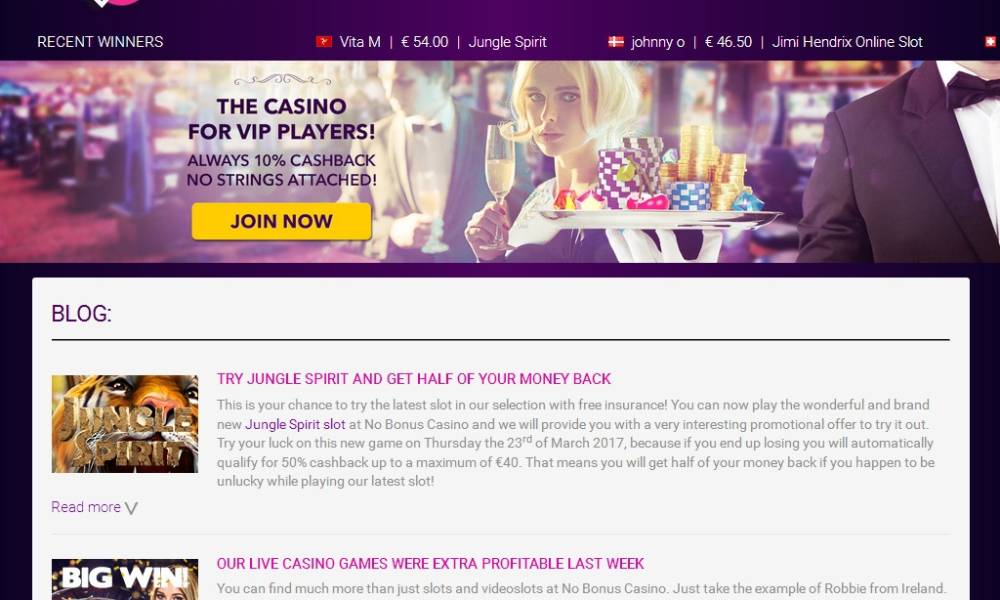This screenshot has height=600, width=1000.
Task: Expand the Read more chevron arrow
Action: (x=131, y=508)
